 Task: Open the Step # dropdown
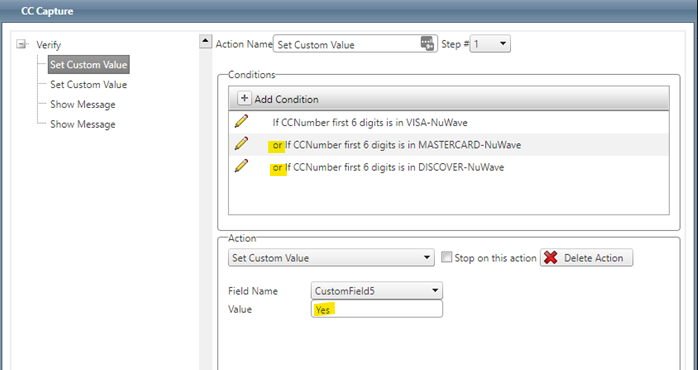coord(490,44)
